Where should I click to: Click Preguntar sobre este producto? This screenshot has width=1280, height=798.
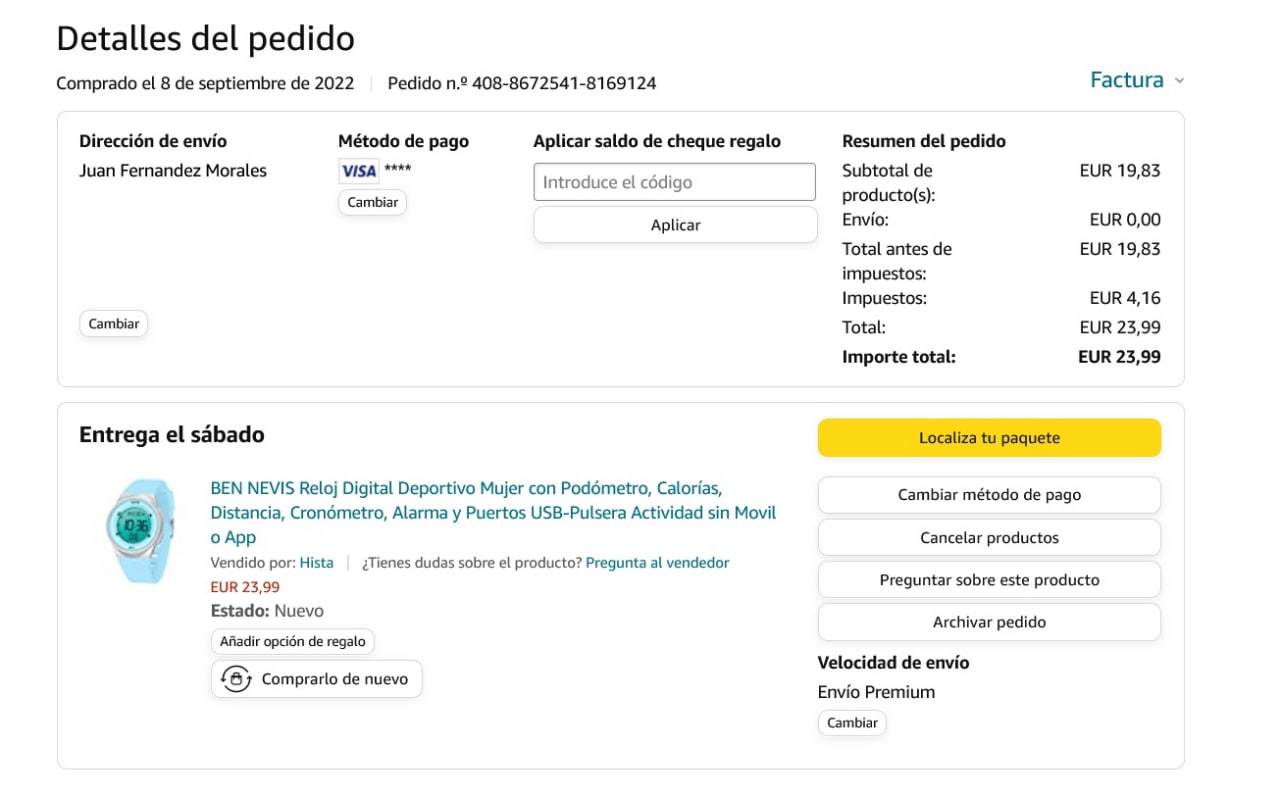pos(989,580)
